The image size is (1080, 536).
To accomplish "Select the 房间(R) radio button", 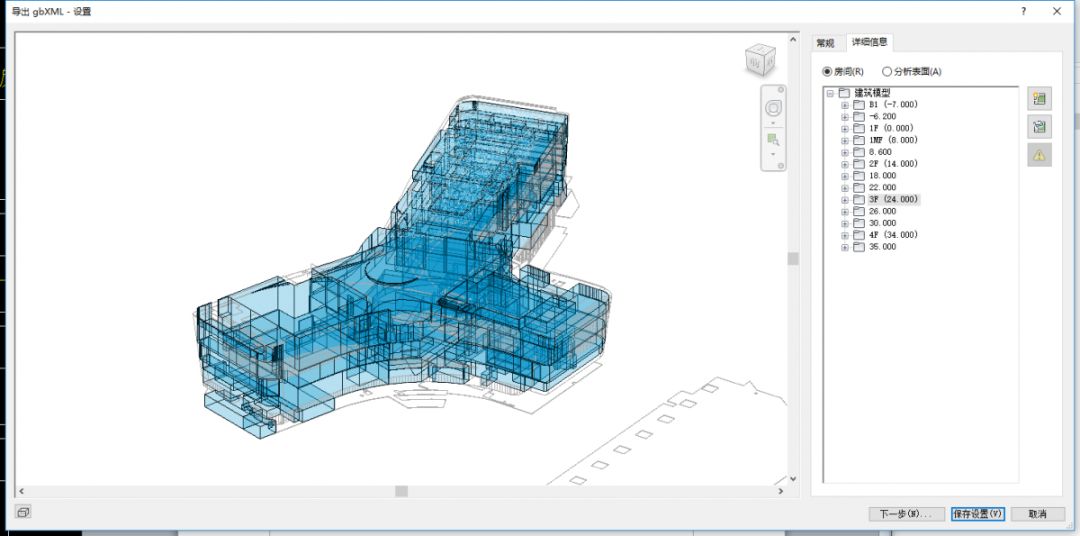I will click(x=826, y=72).
